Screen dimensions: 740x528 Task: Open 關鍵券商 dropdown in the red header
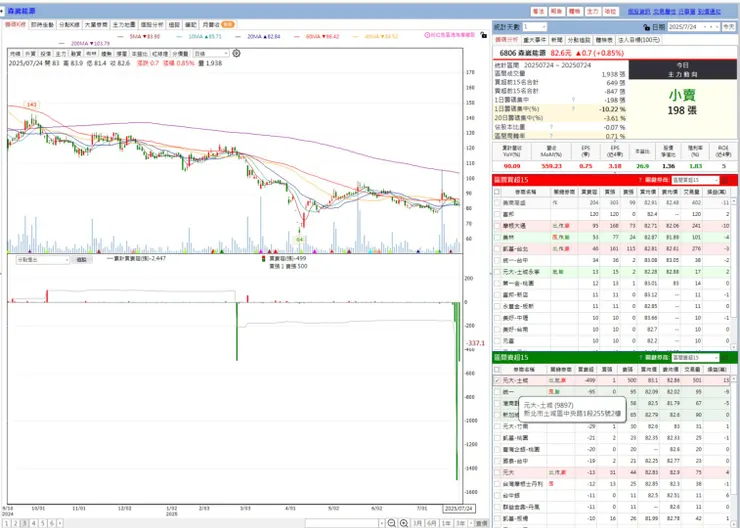click(x=695, y=180)
